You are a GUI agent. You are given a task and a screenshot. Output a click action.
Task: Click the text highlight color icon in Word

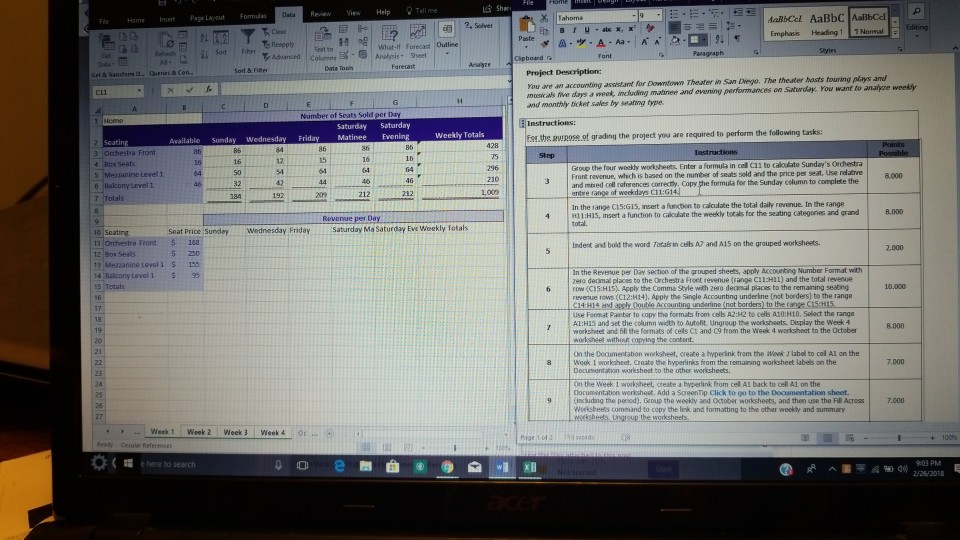[581, 43]
